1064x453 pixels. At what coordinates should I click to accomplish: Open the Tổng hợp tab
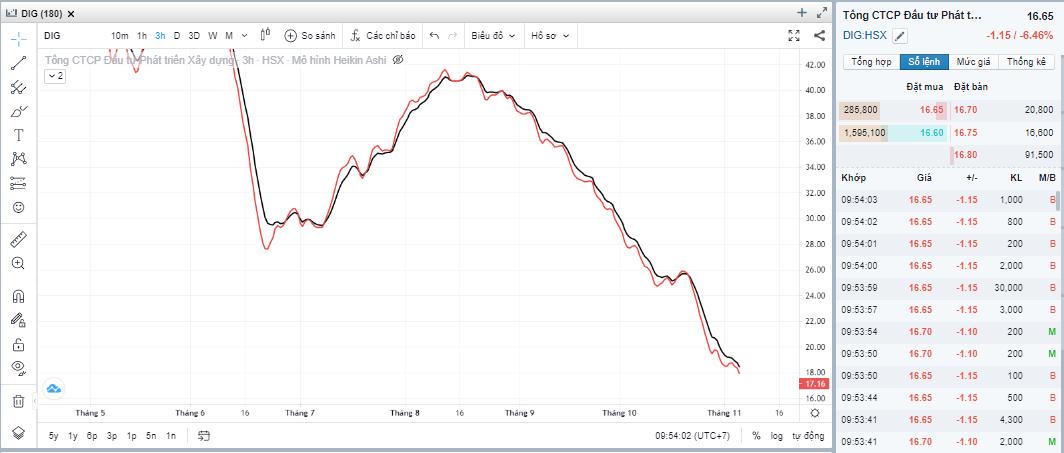pyautogui.click(x=871, y=62)
